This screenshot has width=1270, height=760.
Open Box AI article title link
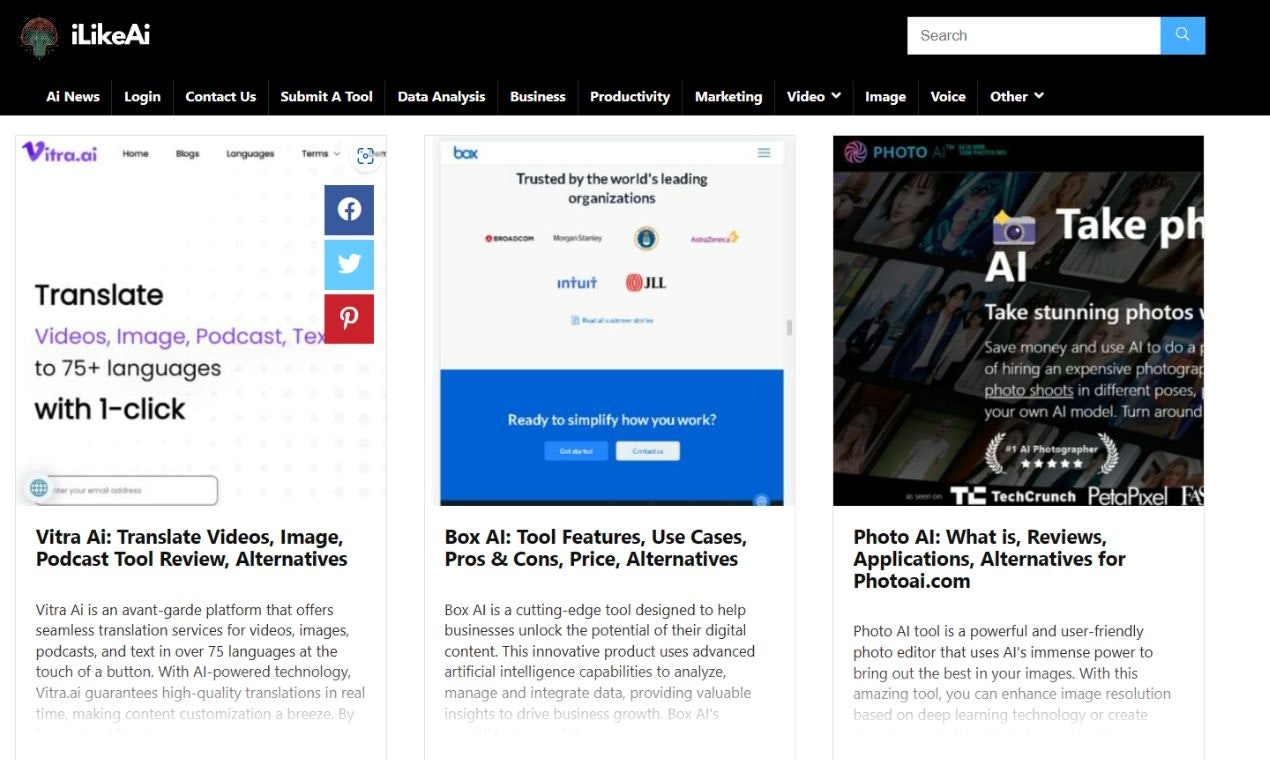coord(595,548)
